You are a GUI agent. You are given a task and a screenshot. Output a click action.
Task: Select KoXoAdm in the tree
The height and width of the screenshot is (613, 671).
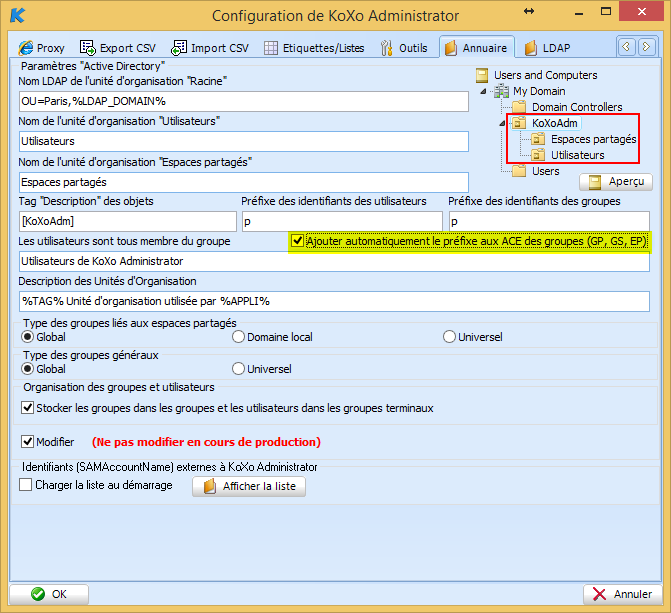(555, 123)
